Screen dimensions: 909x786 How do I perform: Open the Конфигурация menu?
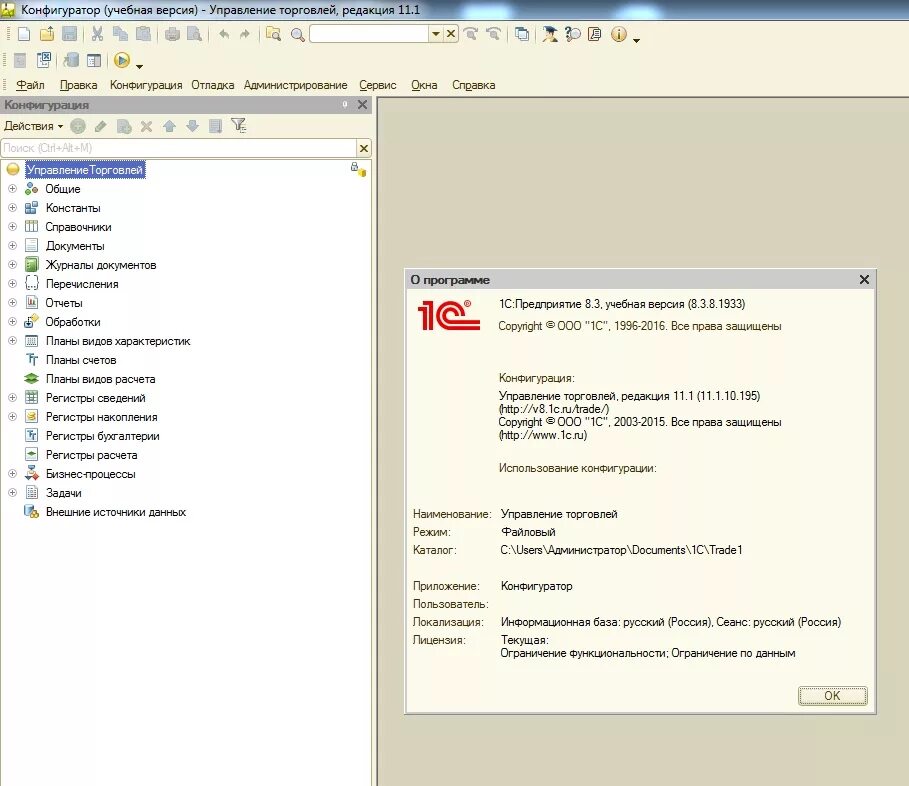coord(146,85)
